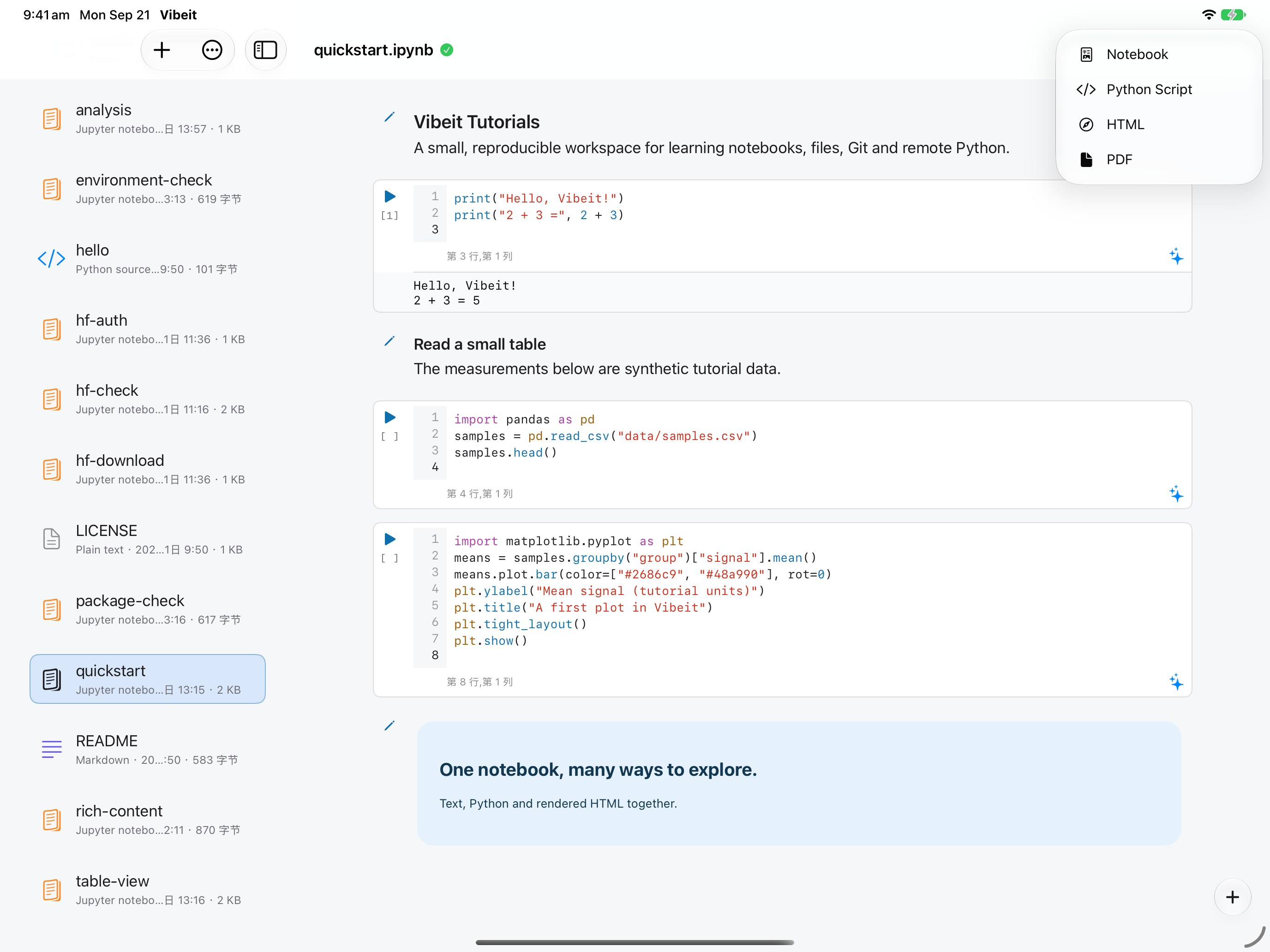Screen dimensions: 1270x952
Task: Click the LICENSE document icon
Action: coord(51,539)
